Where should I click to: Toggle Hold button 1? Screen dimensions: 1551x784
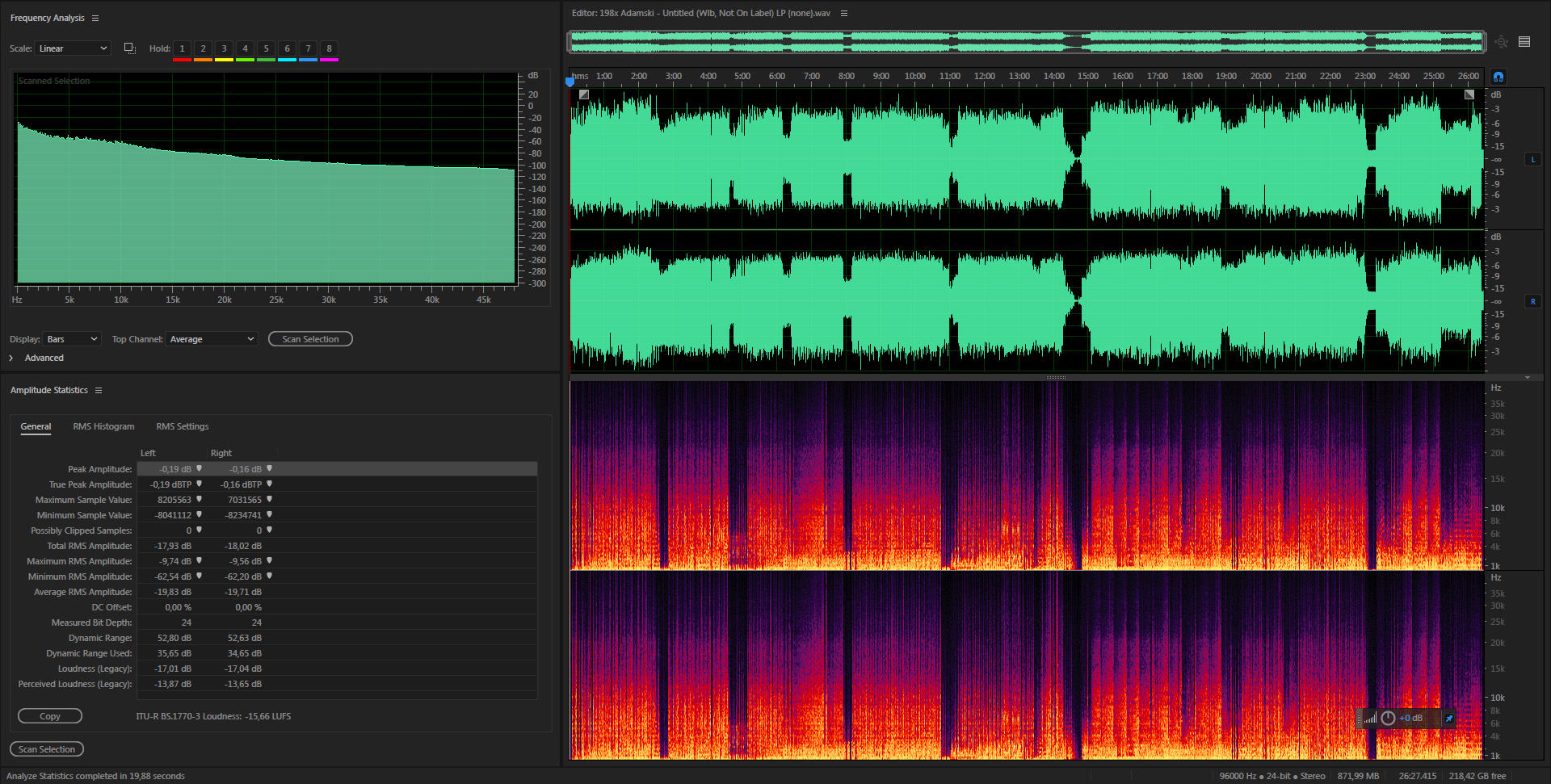(x=182, y=48)
